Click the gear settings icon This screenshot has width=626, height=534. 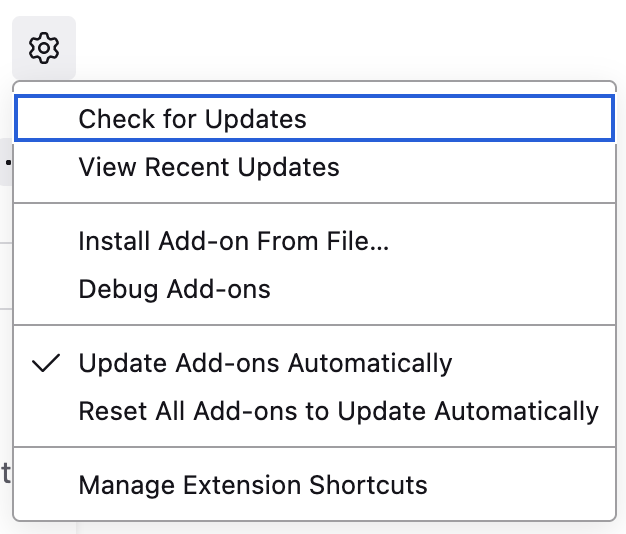coord(44,48)
